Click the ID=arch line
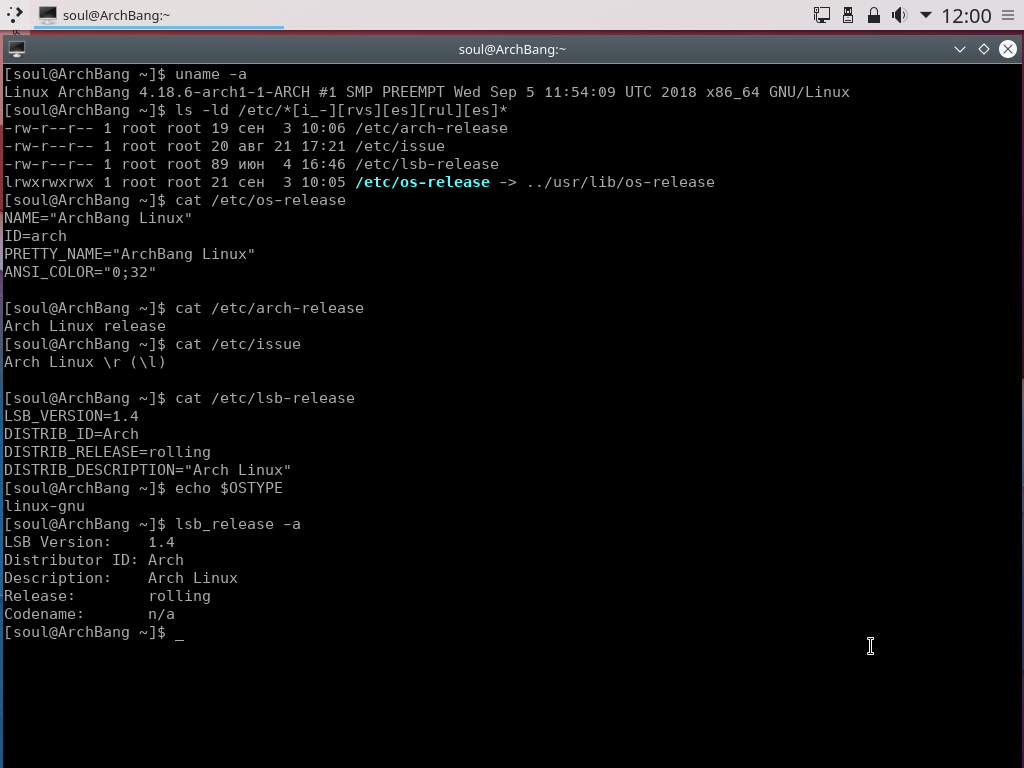The width and height of the screenshot is (1024, 768). 35,236
